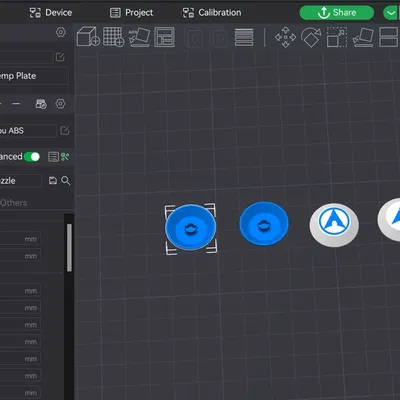Open the nozzle process preset dropdown
Screen dimensions: 400x400
(x=21, y=181)
